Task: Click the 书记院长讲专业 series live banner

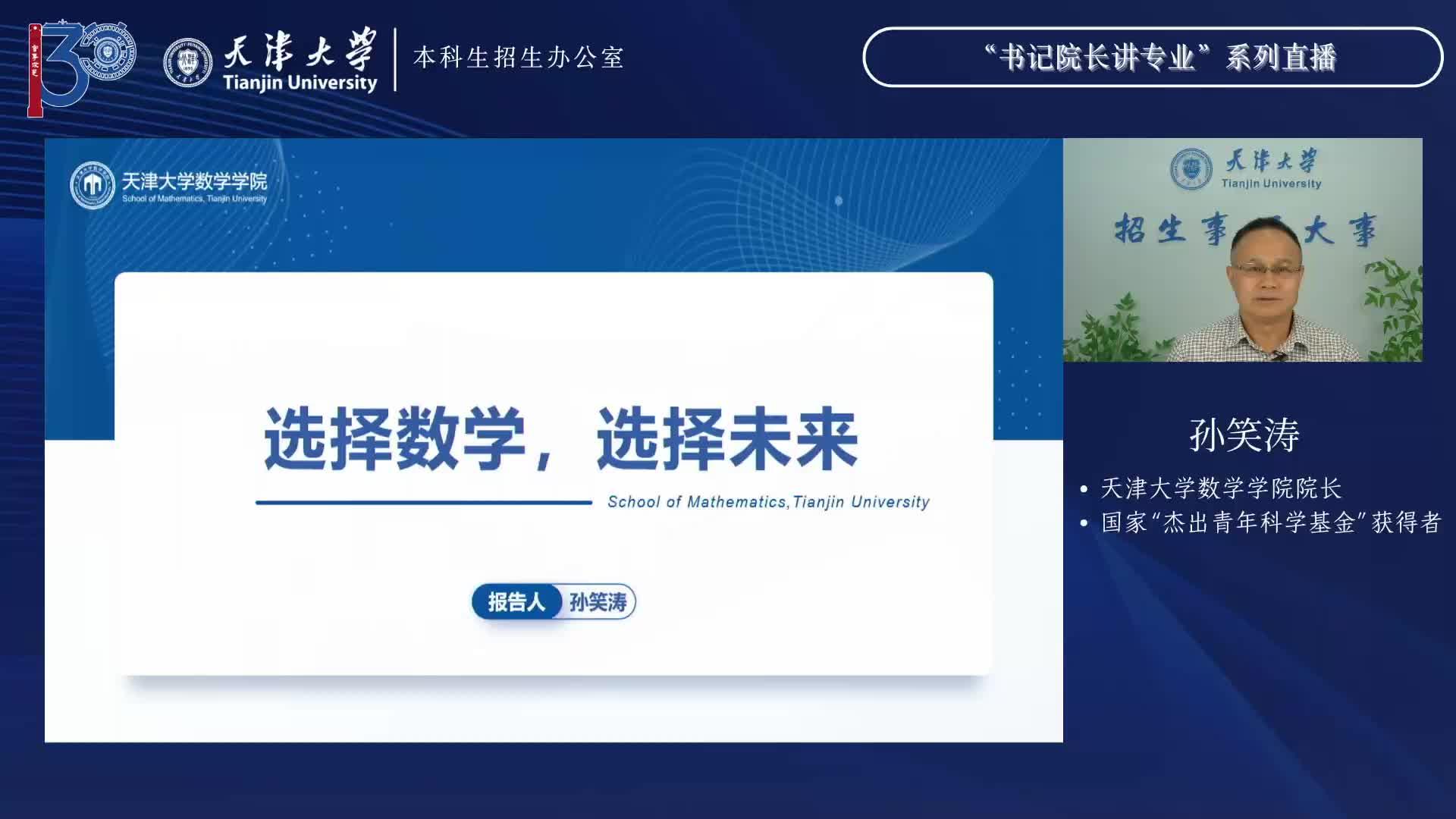Action: point(1152,58)
